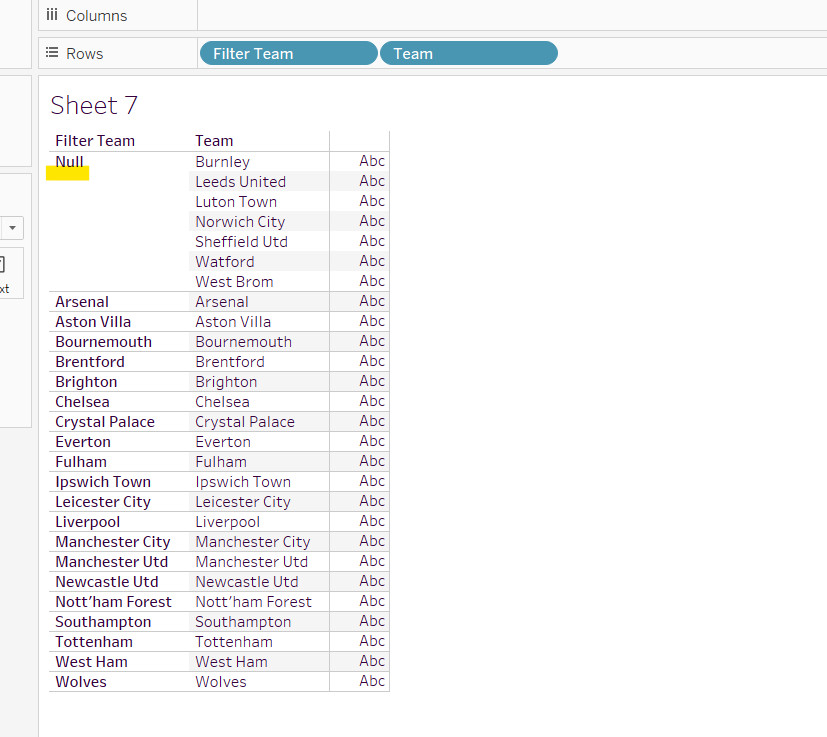Select Brentford in the Filter Team column

point(90,362)
